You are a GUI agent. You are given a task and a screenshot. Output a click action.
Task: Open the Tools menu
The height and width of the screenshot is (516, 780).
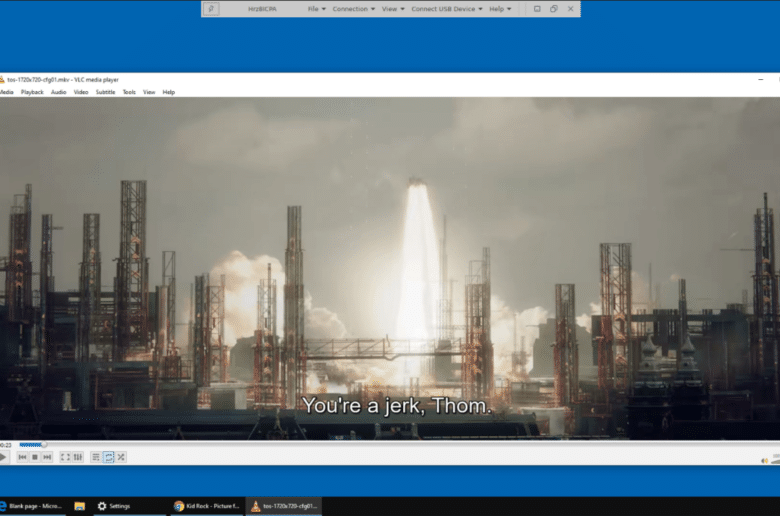[129, 92]
